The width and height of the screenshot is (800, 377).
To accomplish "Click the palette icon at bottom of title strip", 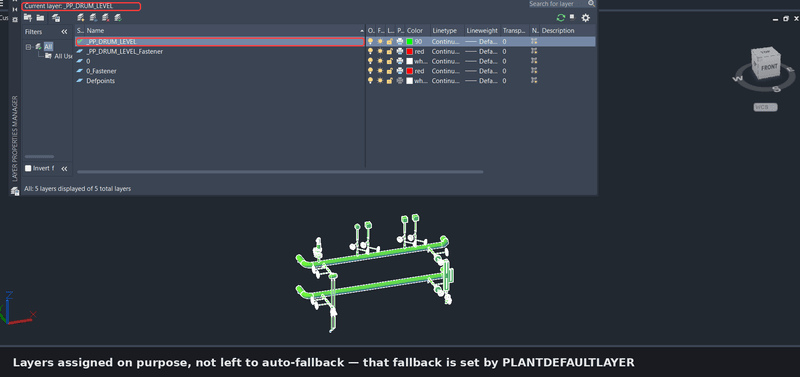I will [x=15, y=191].
